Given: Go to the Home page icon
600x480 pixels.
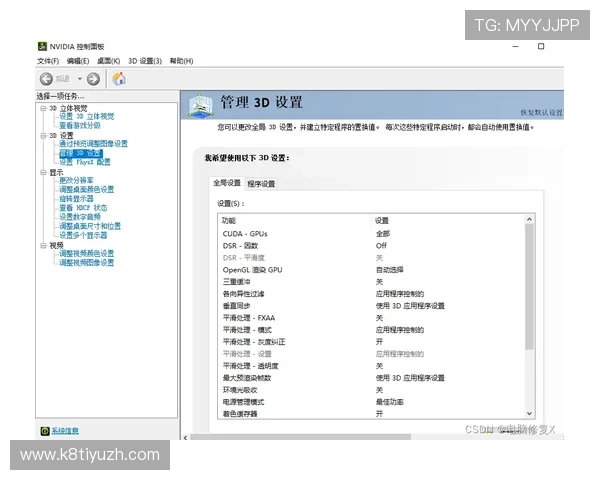Looking at the screenshot, I should tap(119, 78).
